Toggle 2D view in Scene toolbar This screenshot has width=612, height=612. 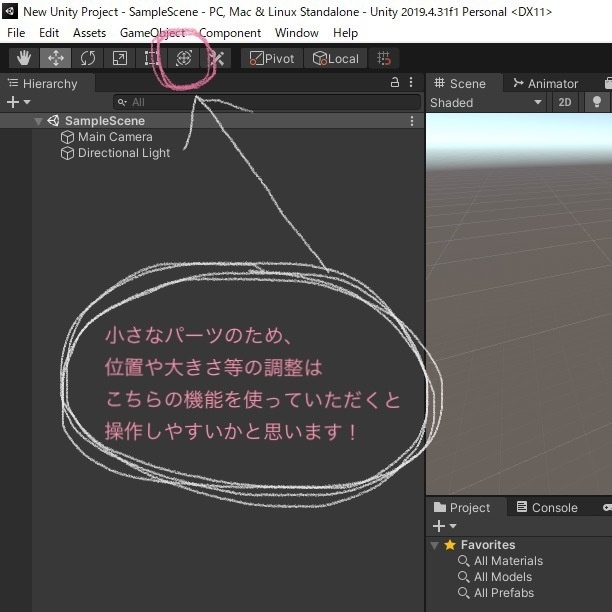coord(565,103)
